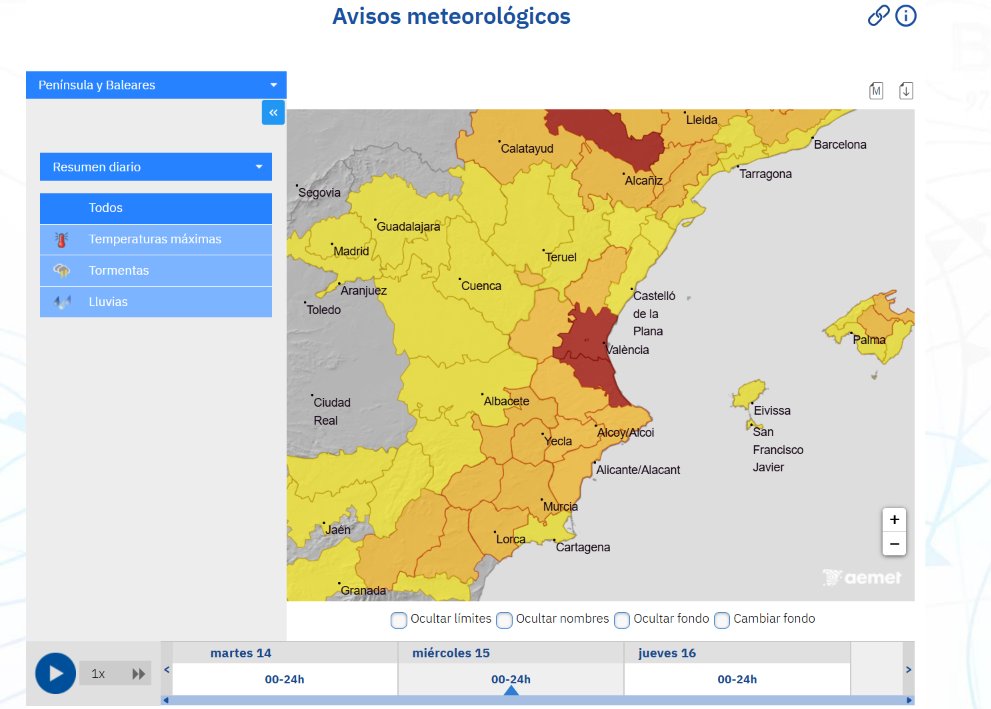Check Ocultar nombres checkbox

coord(504,620)
